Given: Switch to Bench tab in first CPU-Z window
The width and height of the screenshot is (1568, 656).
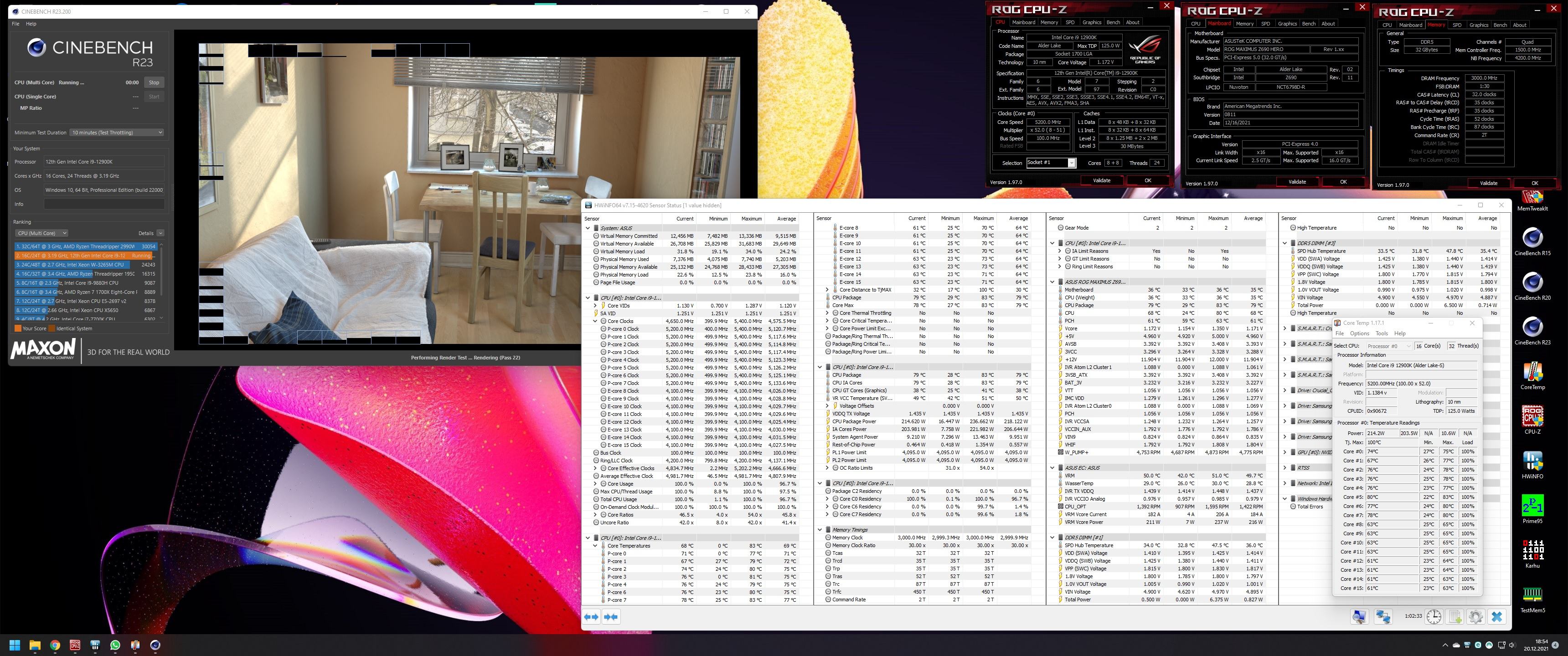Looking at the screenshot, I should tap(1113, 22).
